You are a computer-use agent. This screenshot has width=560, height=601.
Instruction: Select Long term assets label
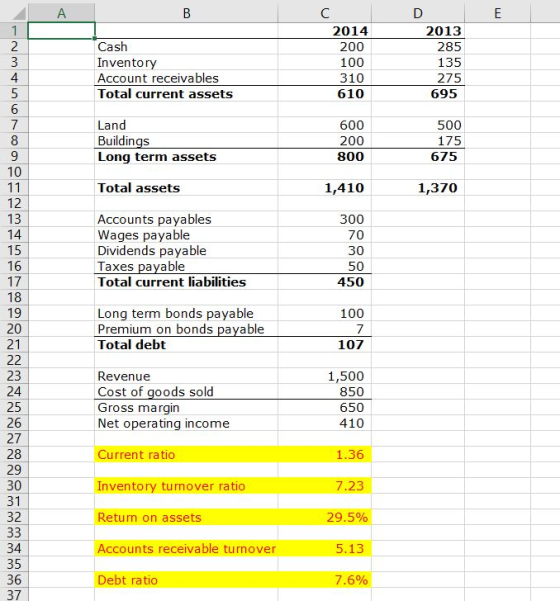click(186, 157)
